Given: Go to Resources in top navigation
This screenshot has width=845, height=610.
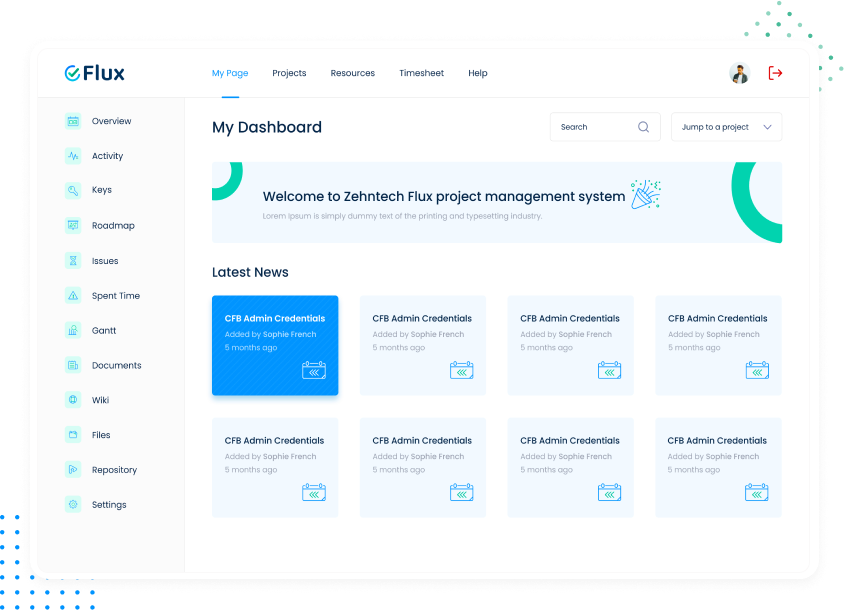Looking at the screenshot, I should point(352,73).
